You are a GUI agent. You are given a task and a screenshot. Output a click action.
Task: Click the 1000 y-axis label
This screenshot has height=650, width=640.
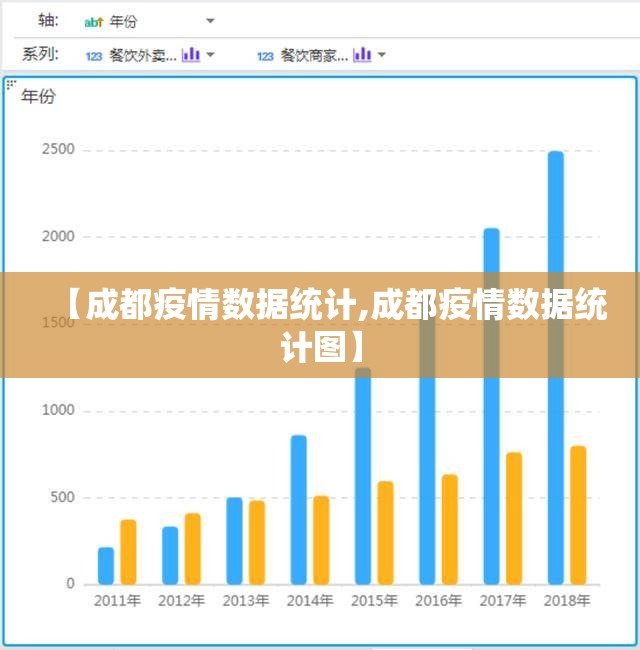58,410
